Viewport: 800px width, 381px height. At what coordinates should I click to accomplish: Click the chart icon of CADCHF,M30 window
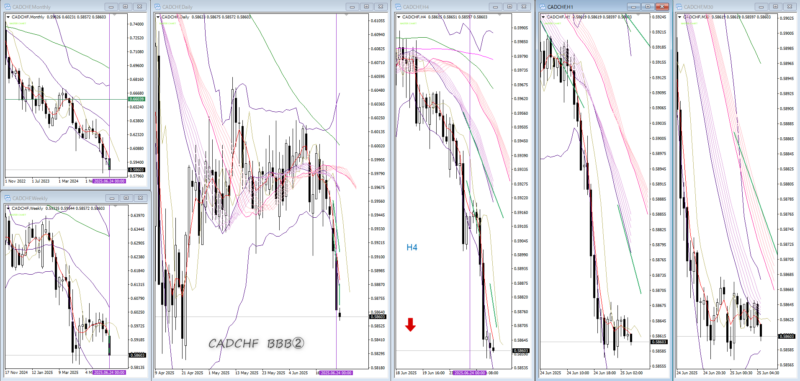[679, 7]
